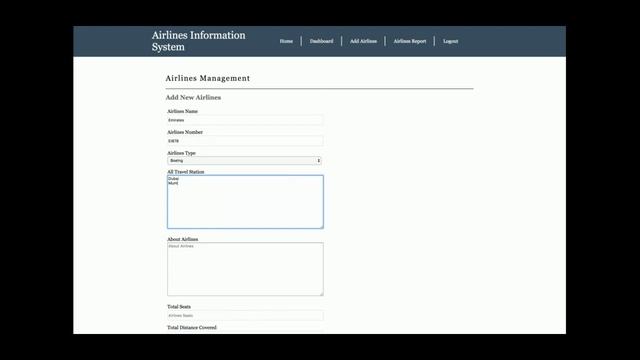Click the Total Seats label
The image size is (640, 360).
point(179,307)
